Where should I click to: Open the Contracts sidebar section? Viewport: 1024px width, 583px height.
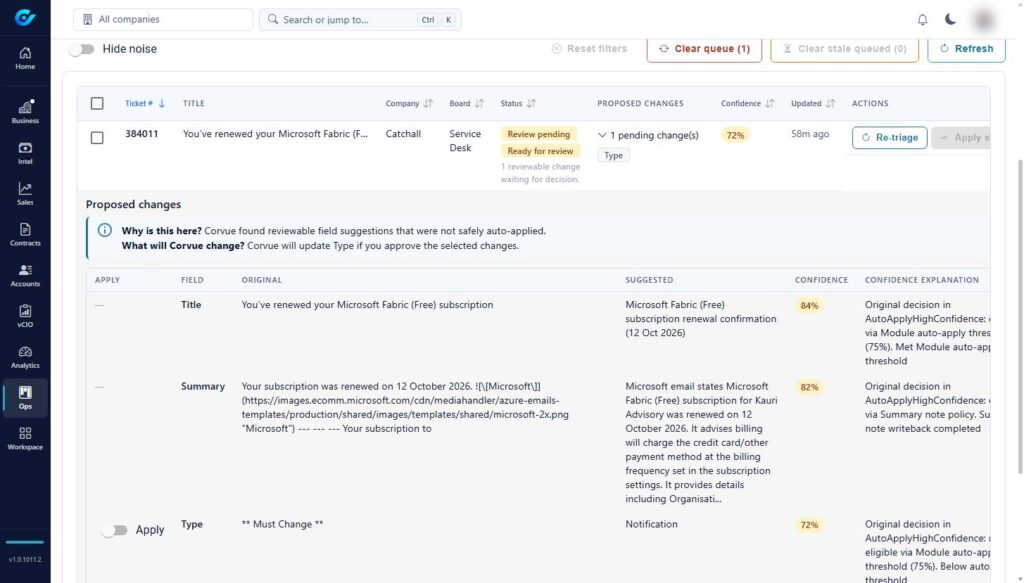click(x=25, y=235)
